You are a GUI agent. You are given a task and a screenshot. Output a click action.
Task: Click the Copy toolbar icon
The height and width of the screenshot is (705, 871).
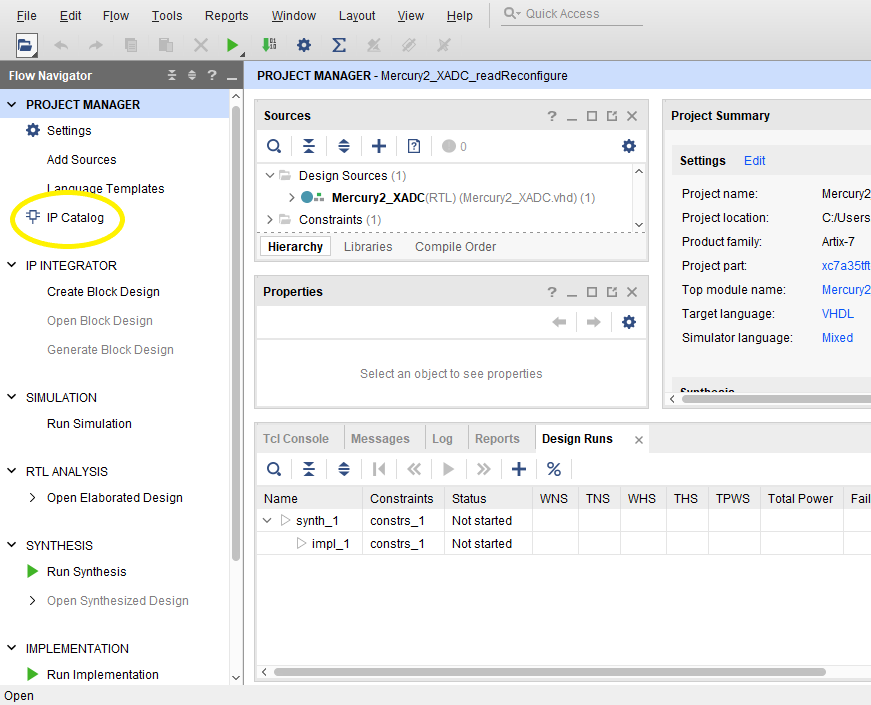[x=131, y=45]
